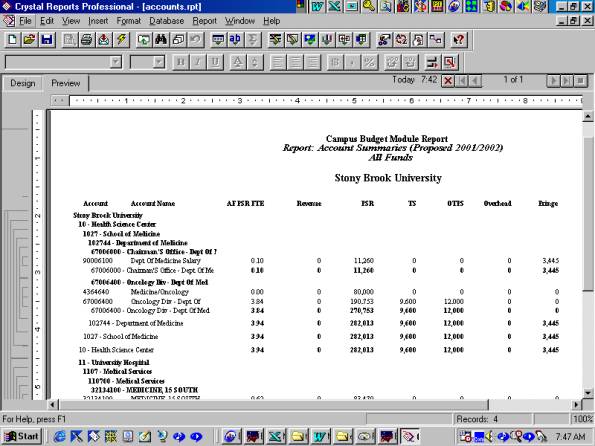Toggle italic formatting button

(x=198, y=62)
